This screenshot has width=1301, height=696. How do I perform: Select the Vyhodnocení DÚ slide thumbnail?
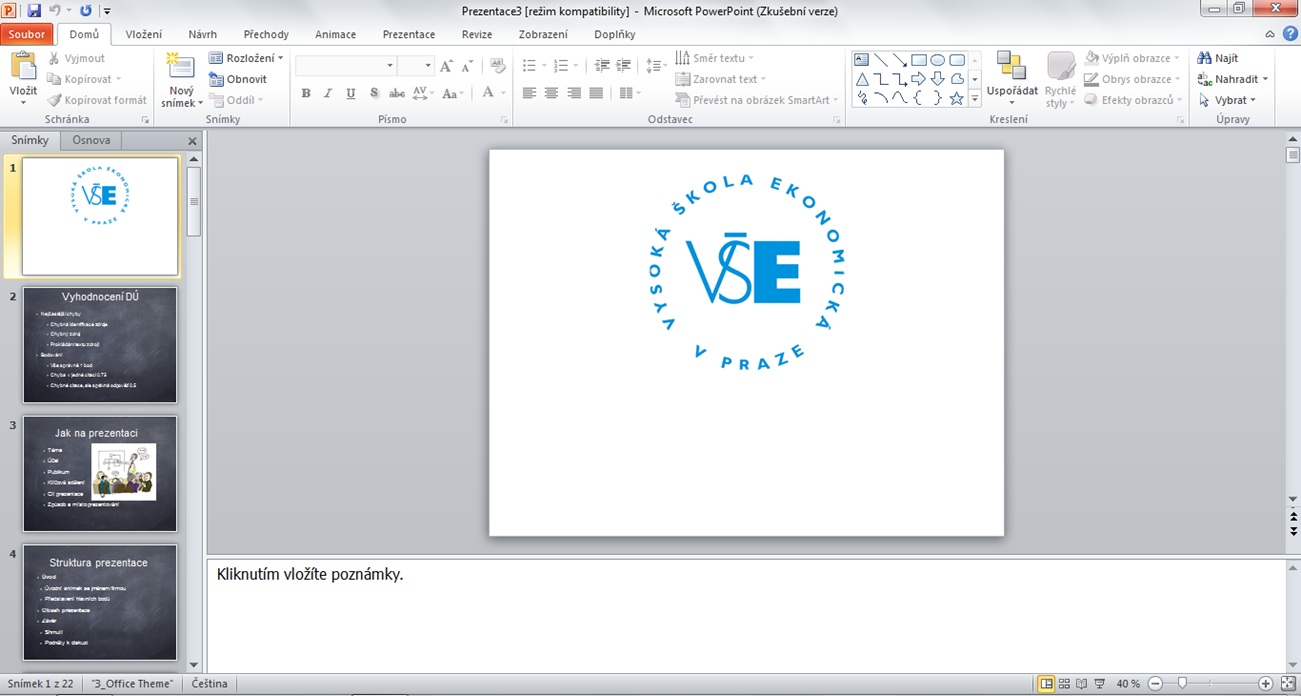pyautogui.click(x=100, y=345)
